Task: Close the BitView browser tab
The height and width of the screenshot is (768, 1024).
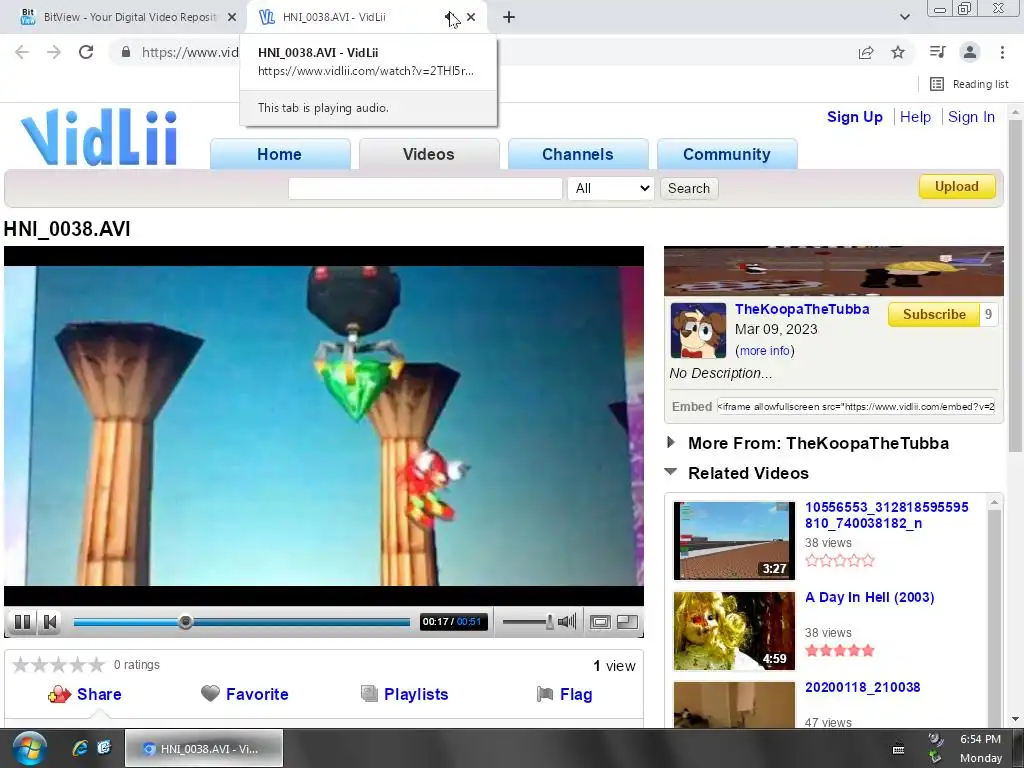Action: tap(232, 18)
